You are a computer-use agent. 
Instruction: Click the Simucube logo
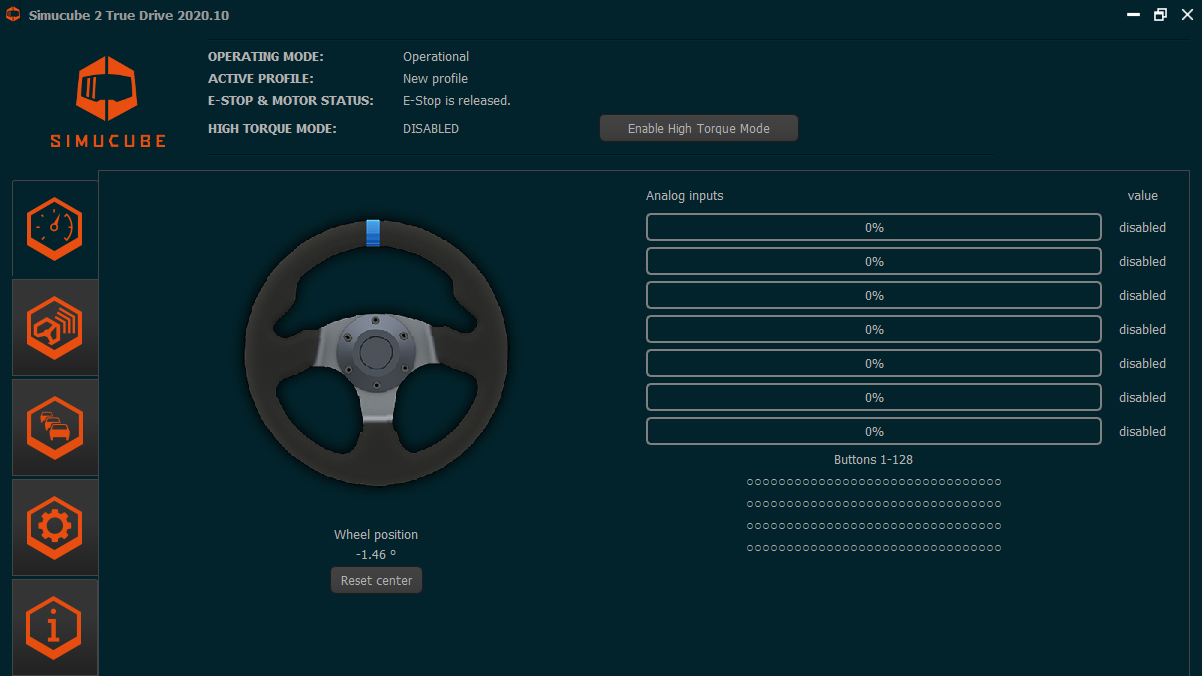(x=108, y=101)
